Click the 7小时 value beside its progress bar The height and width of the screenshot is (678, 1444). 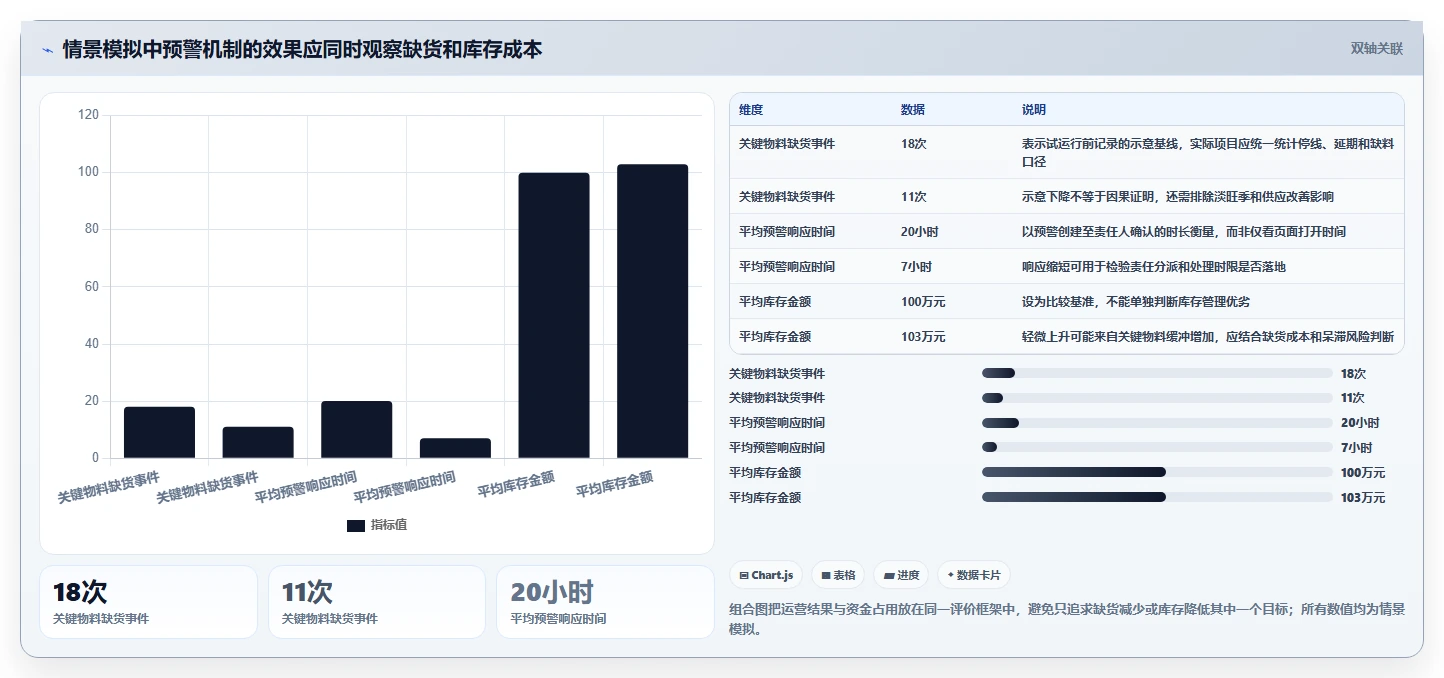coord(1357,447)
